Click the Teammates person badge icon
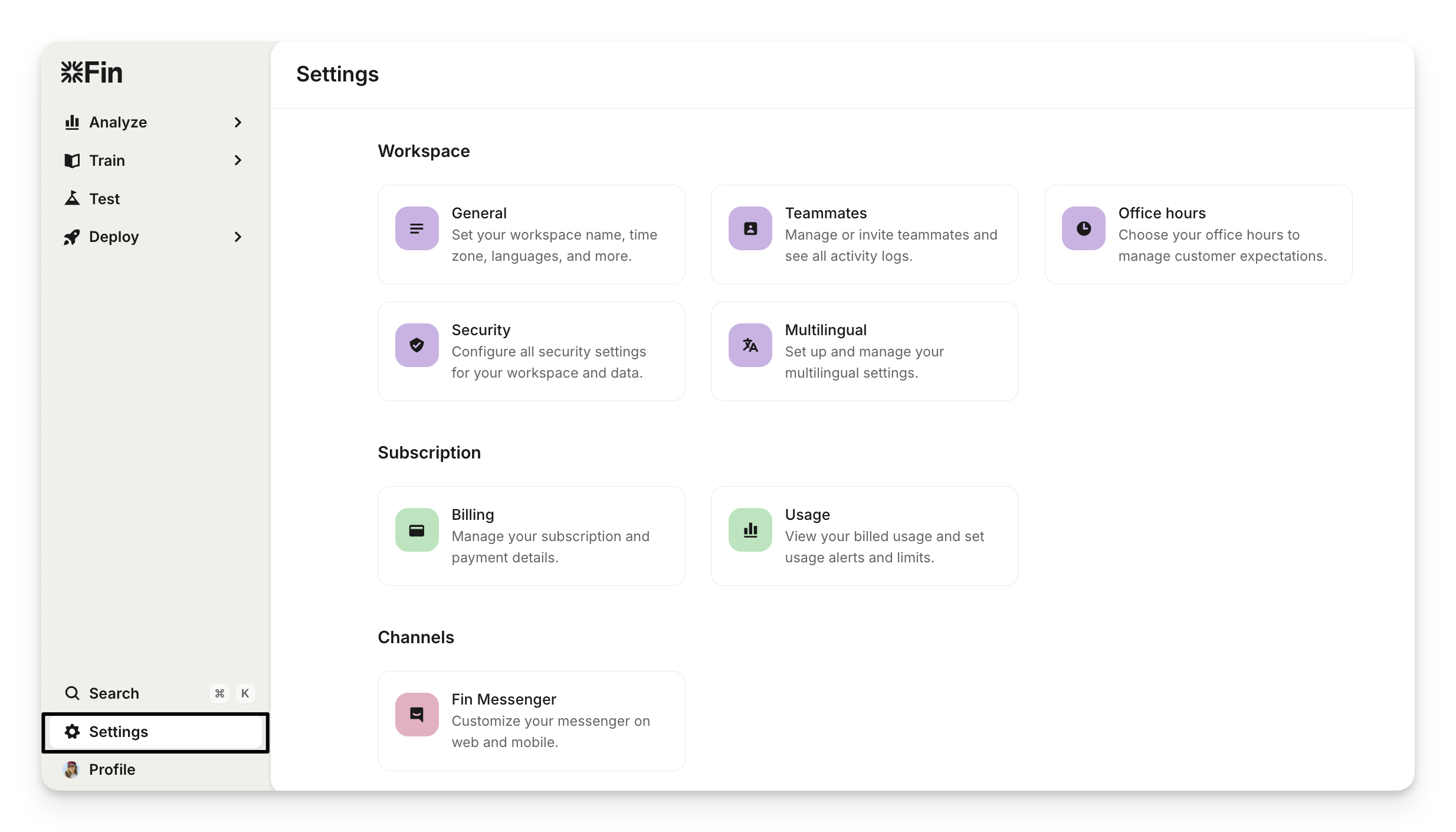This screenshot has width=1456, height=832. (x=750, y=228)
